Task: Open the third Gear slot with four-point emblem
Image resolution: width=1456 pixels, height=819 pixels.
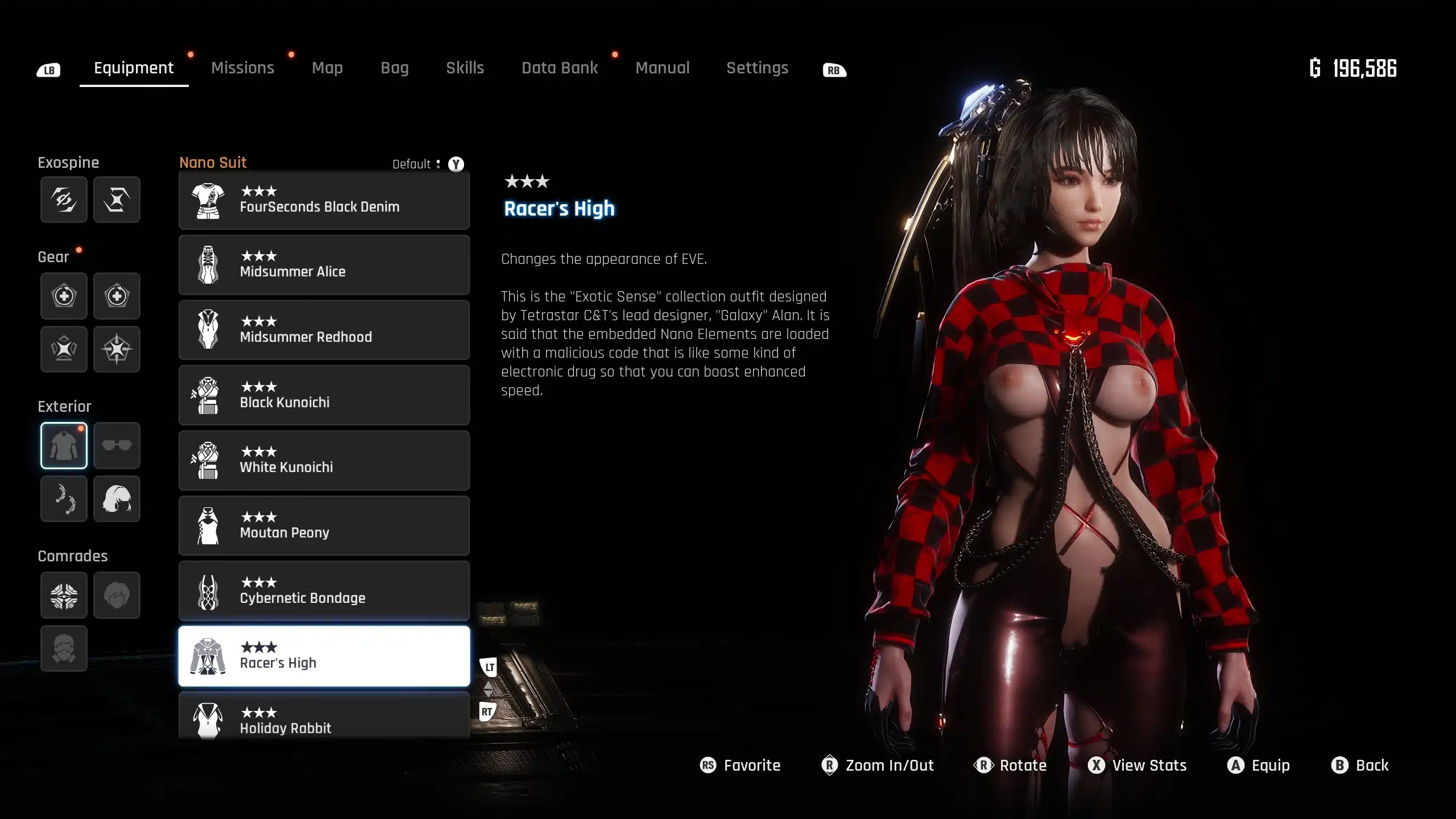Action: point(64,349)
